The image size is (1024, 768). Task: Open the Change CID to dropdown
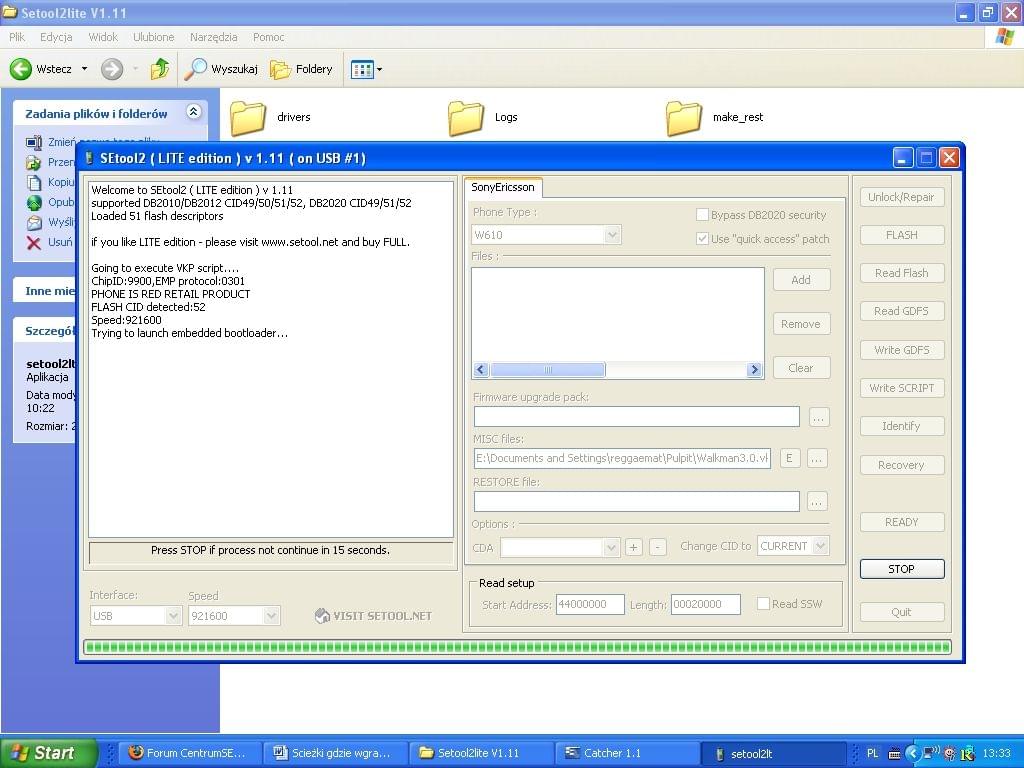pos(820,546)
